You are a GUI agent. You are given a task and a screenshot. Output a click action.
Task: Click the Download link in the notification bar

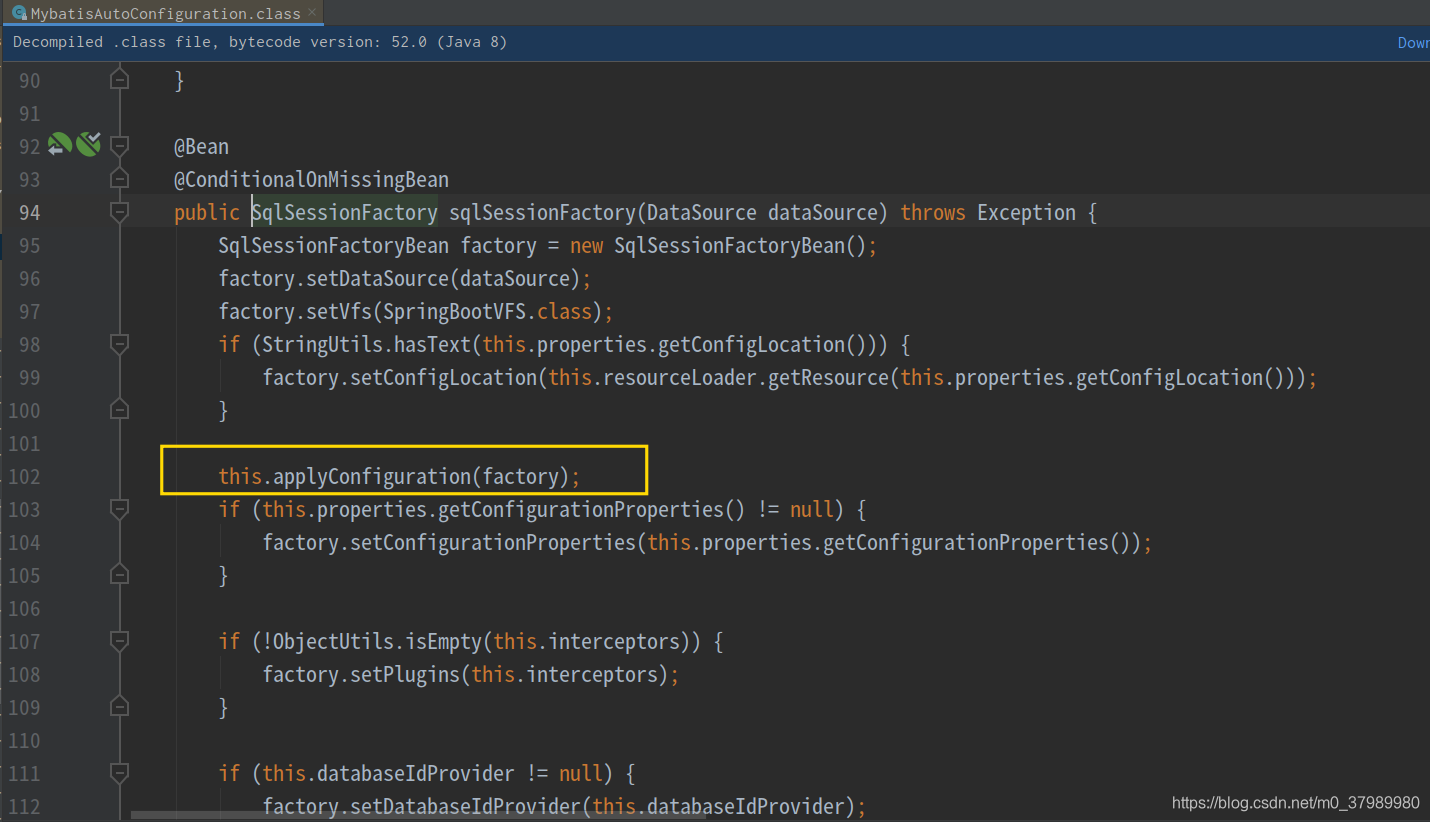click(1413, 42)
